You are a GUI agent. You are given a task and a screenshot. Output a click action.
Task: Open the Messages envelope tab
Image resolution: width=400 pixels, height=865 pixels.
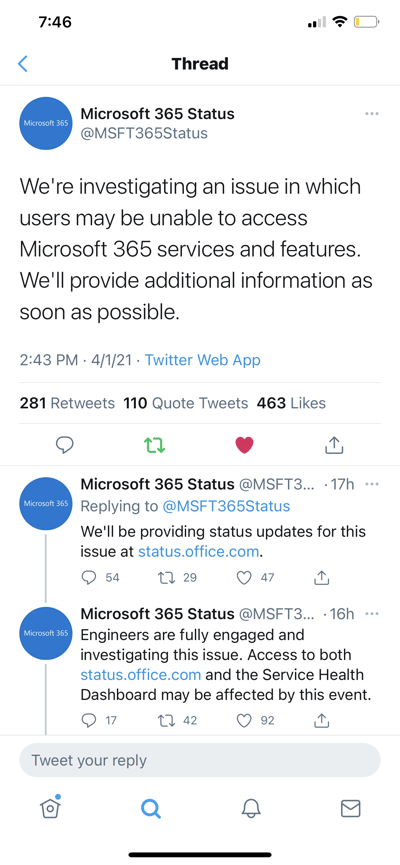pos(351,809)
